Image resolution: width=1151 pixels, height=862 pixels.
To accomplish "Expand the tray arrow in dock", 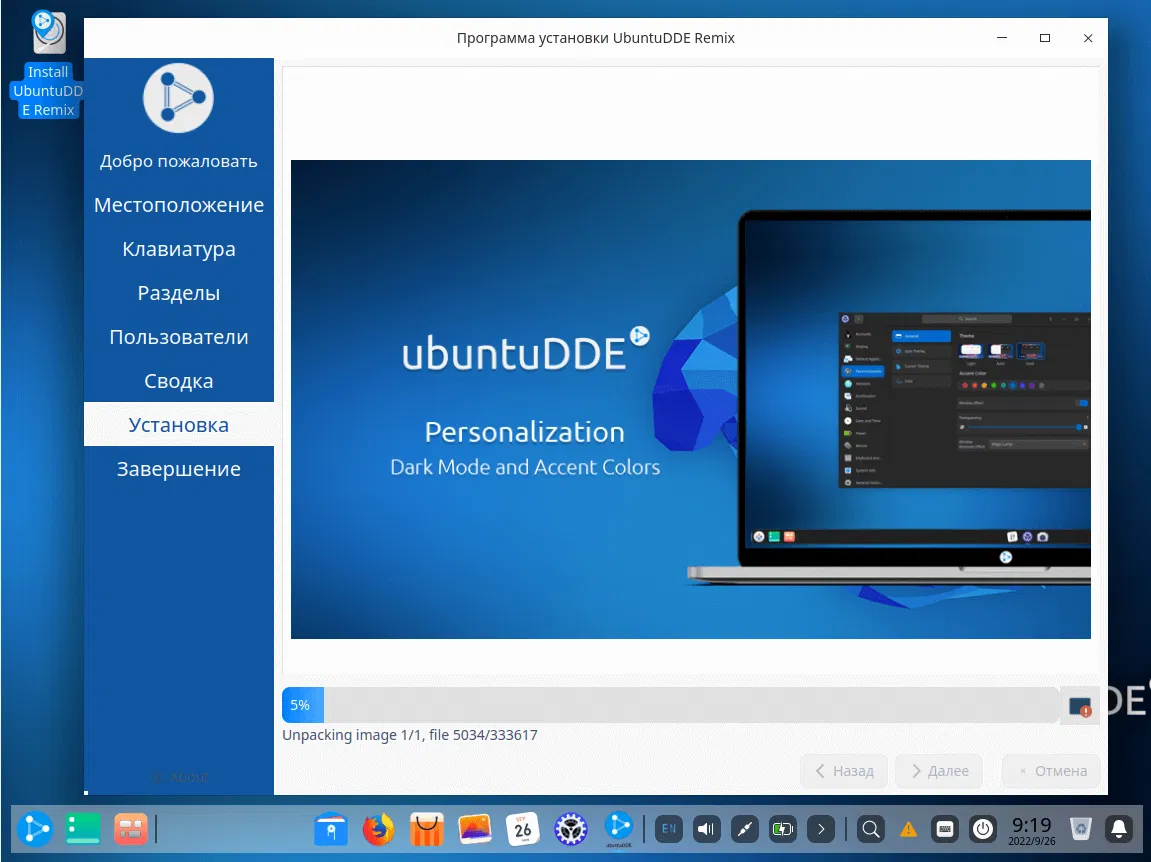I will click(821, 829).
